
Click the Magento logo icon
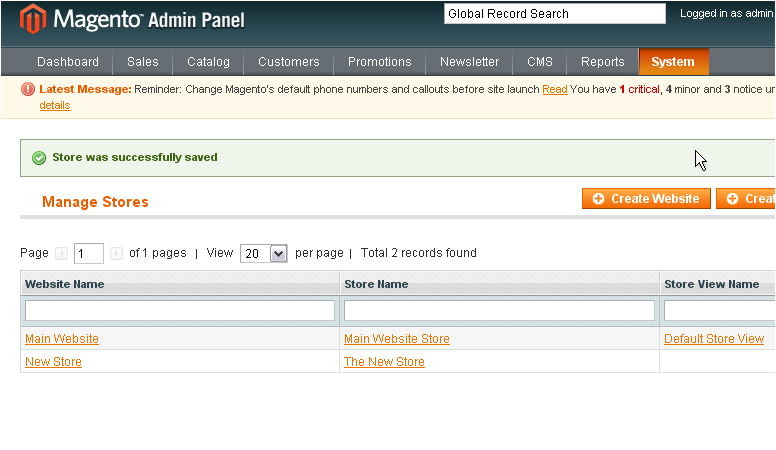pos(33,19)
